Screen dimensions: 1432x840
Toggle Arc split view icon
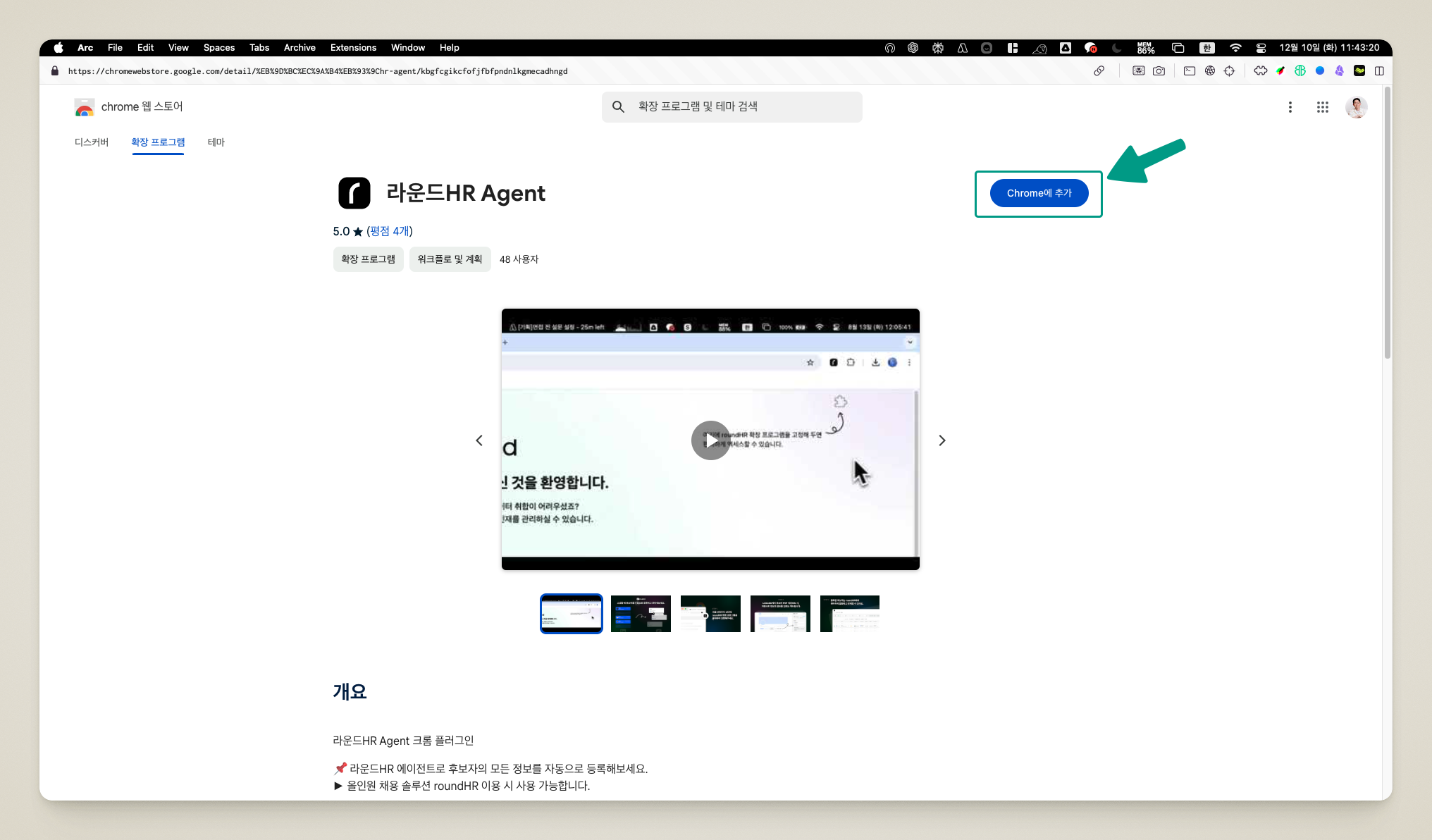tap(1379, 70)
